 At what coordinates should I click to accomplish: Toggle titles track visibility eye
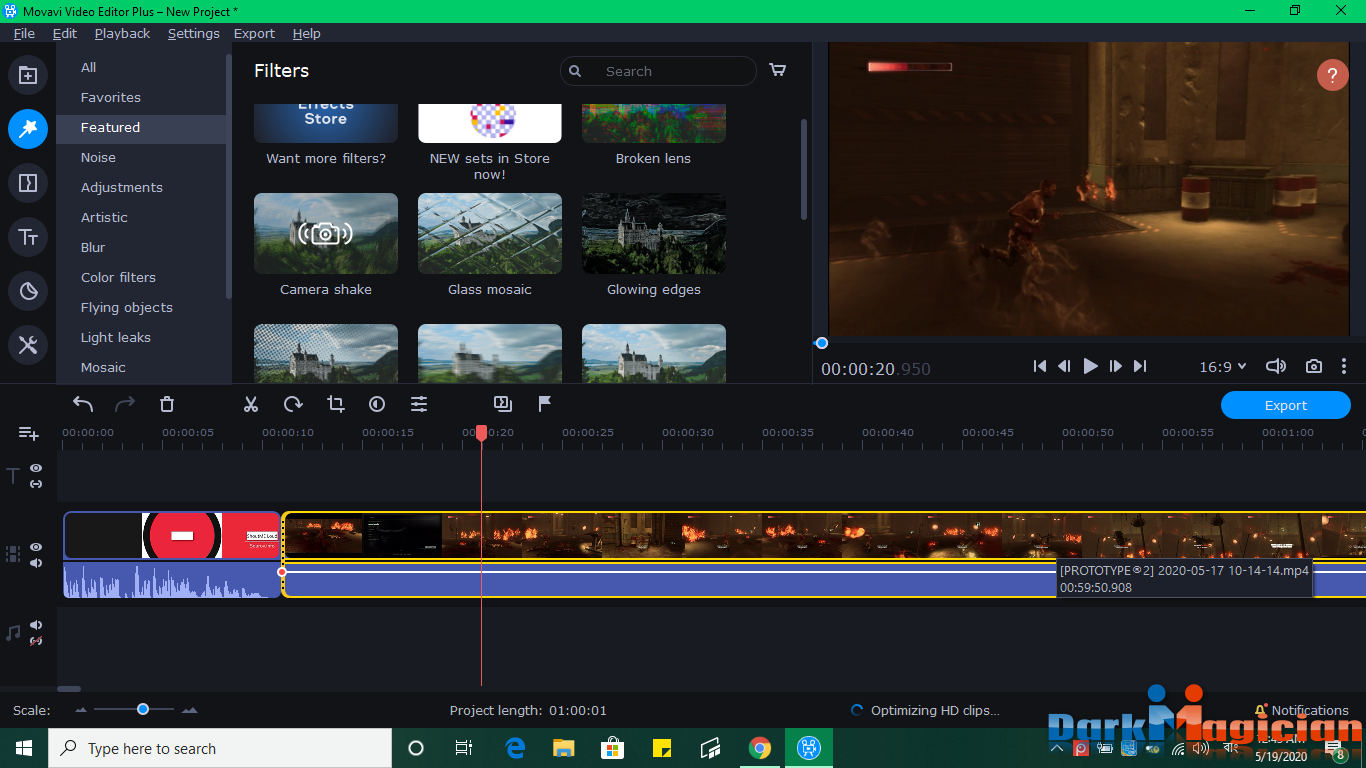(x=36, y=468)
